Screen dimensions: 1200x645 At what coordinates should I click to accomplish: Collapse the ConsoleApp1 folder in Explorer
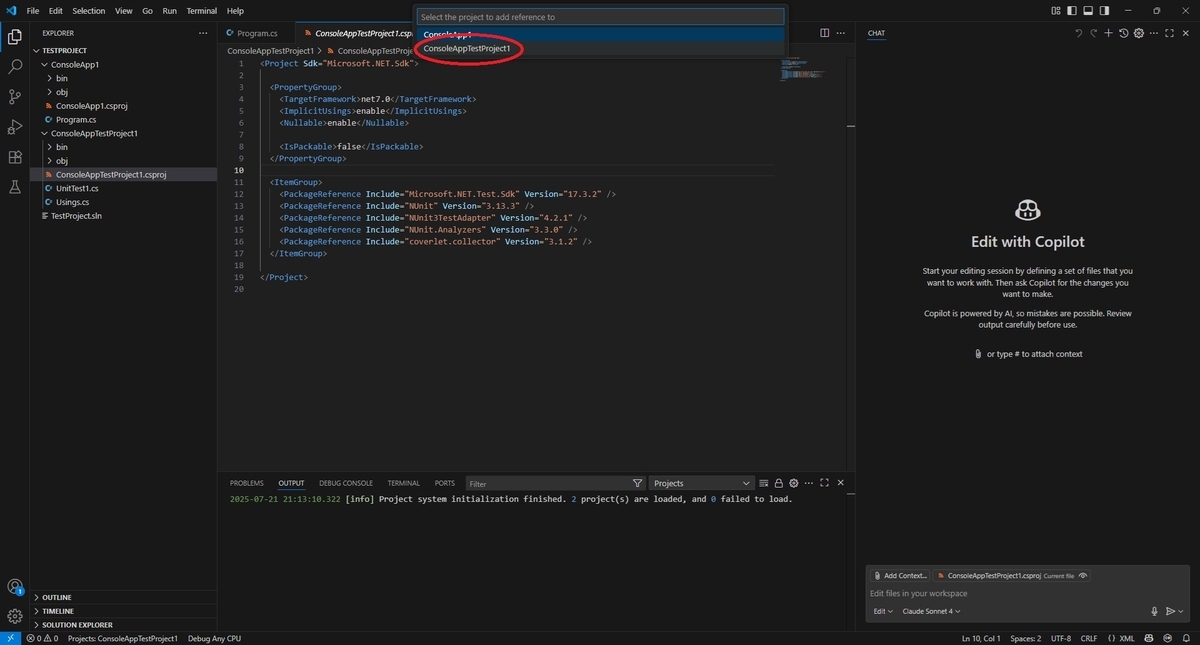[124, 64]
